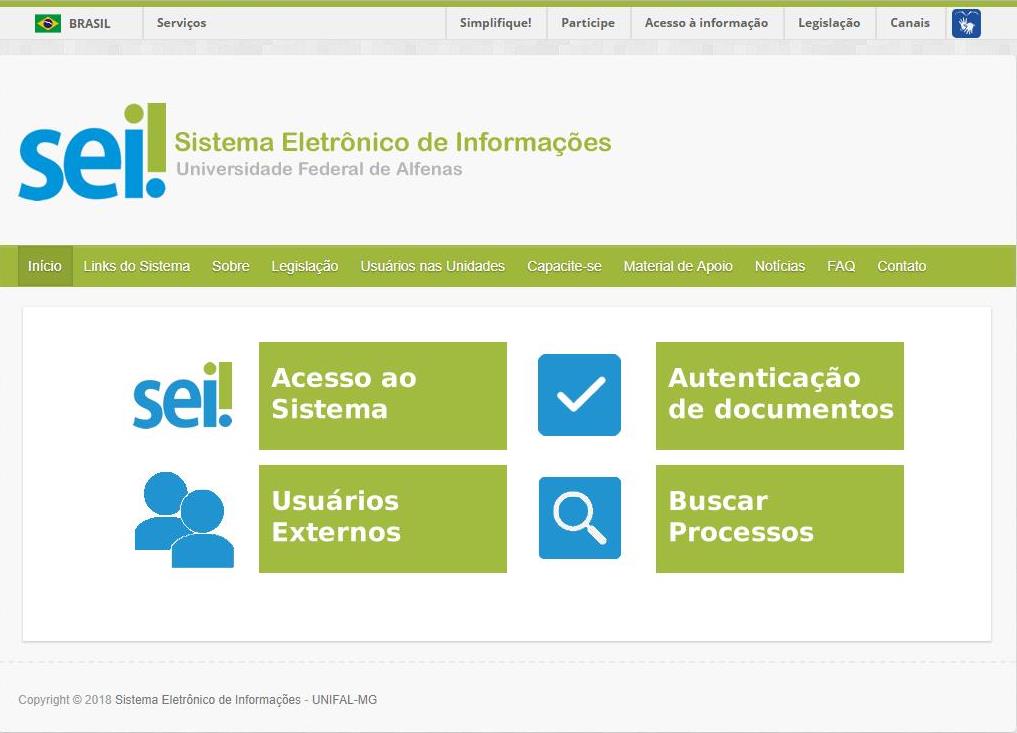Open Usuários nas Unidades menu
The width and height of the screenshot is (1017, 733).
(x=433, y=266)
